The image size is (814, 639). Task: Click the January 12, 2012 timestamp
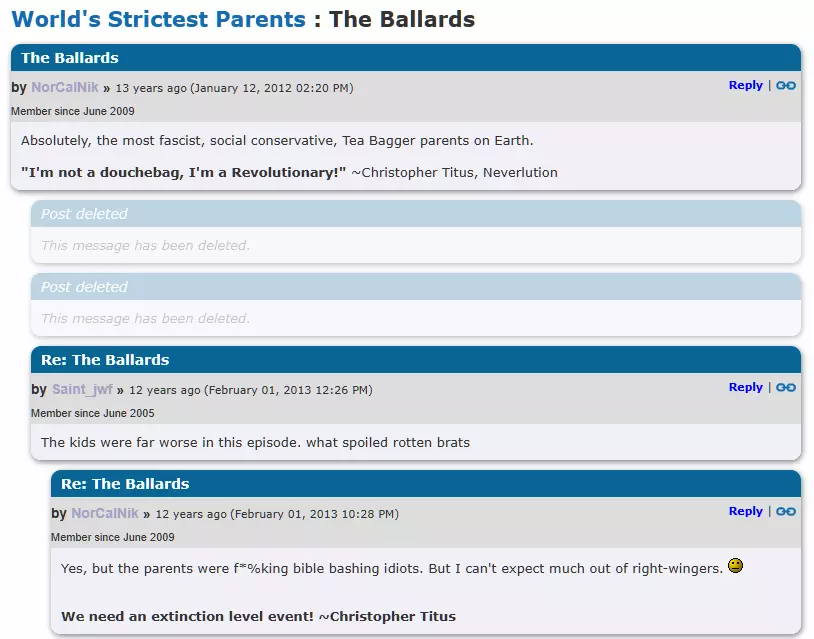[271, 88]
